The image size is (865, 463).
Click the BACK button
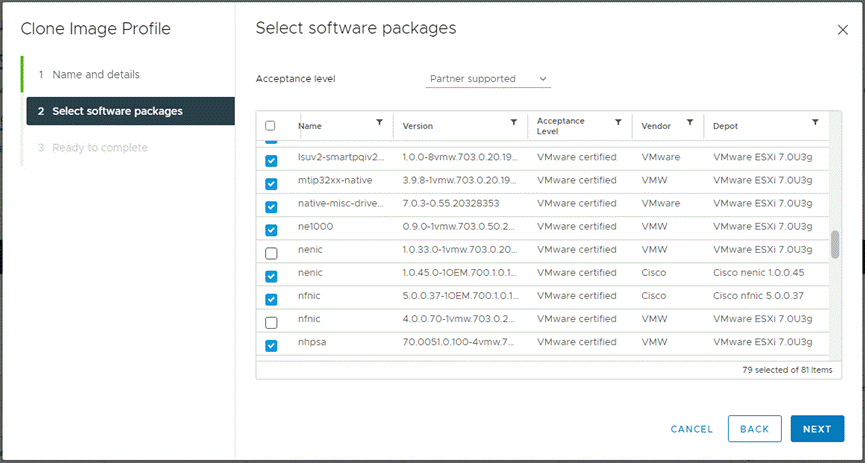pos(755,429)
